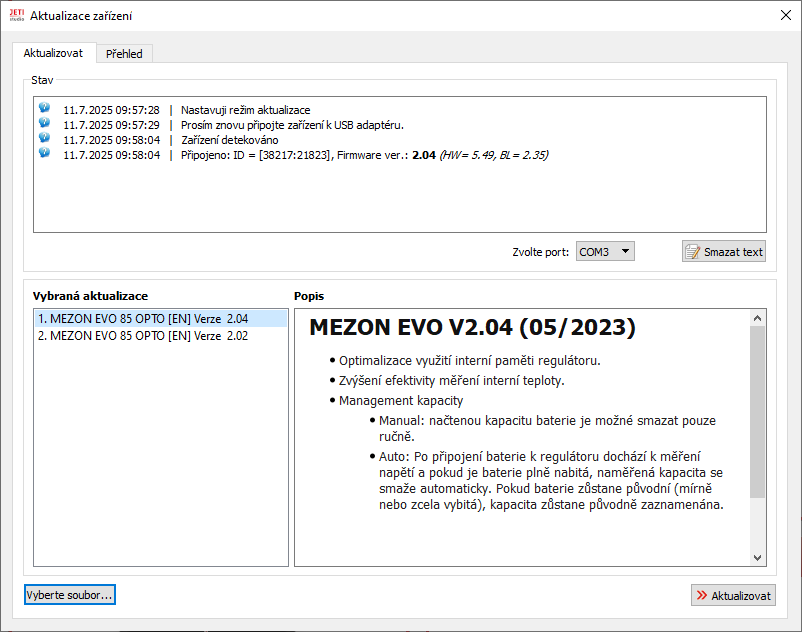
Task: Select MEZON EVO 85 OPTO Verze 2.02
Action: pos(161,336)
